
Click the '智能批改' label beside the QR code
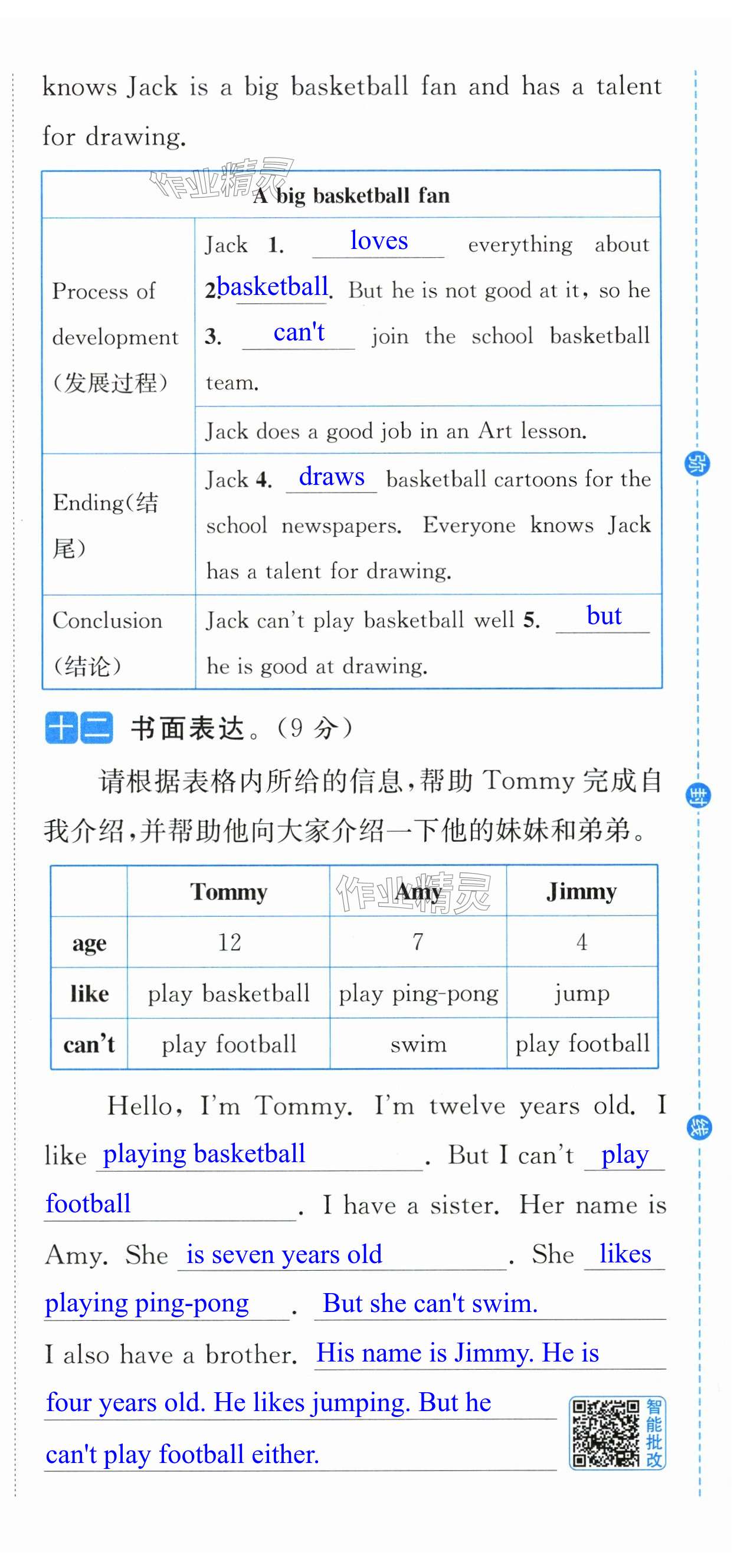click(x=654, y=1433)
